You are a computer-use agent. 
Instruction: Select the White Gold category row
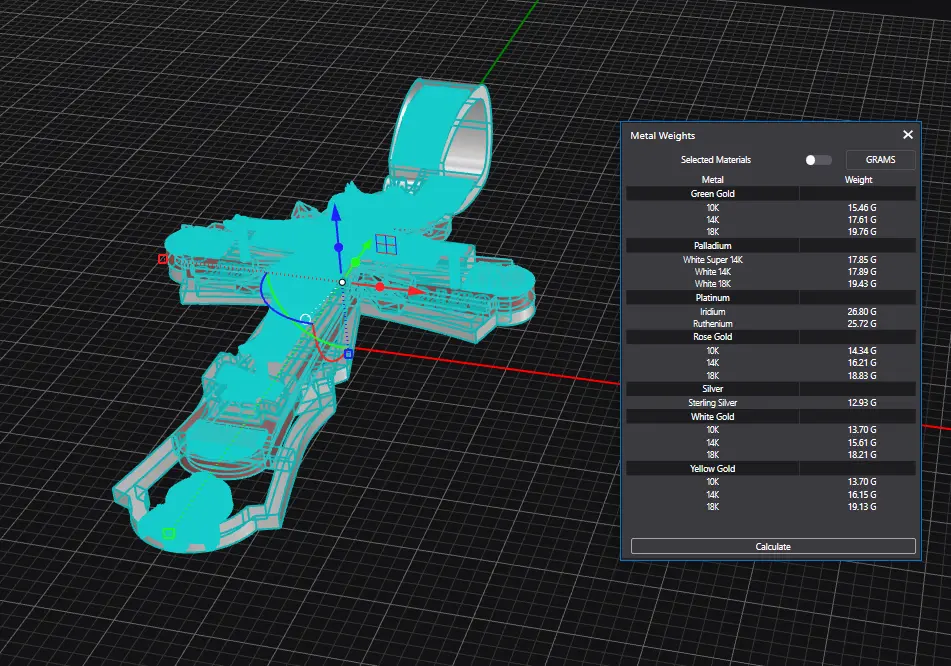pos(771,417)
